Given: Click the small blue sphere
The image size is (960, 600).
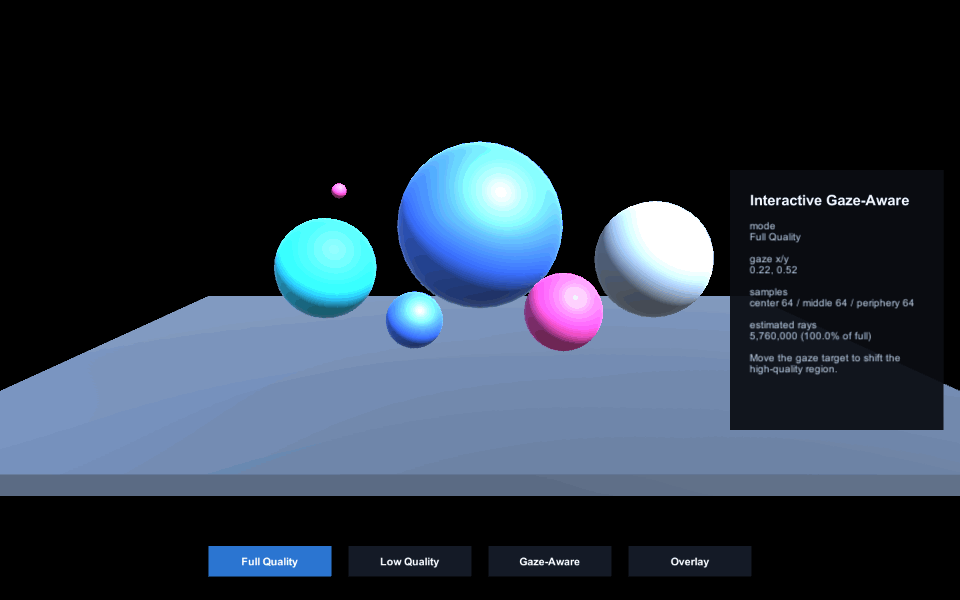Looking at the screenshot, I should (414, 320).
